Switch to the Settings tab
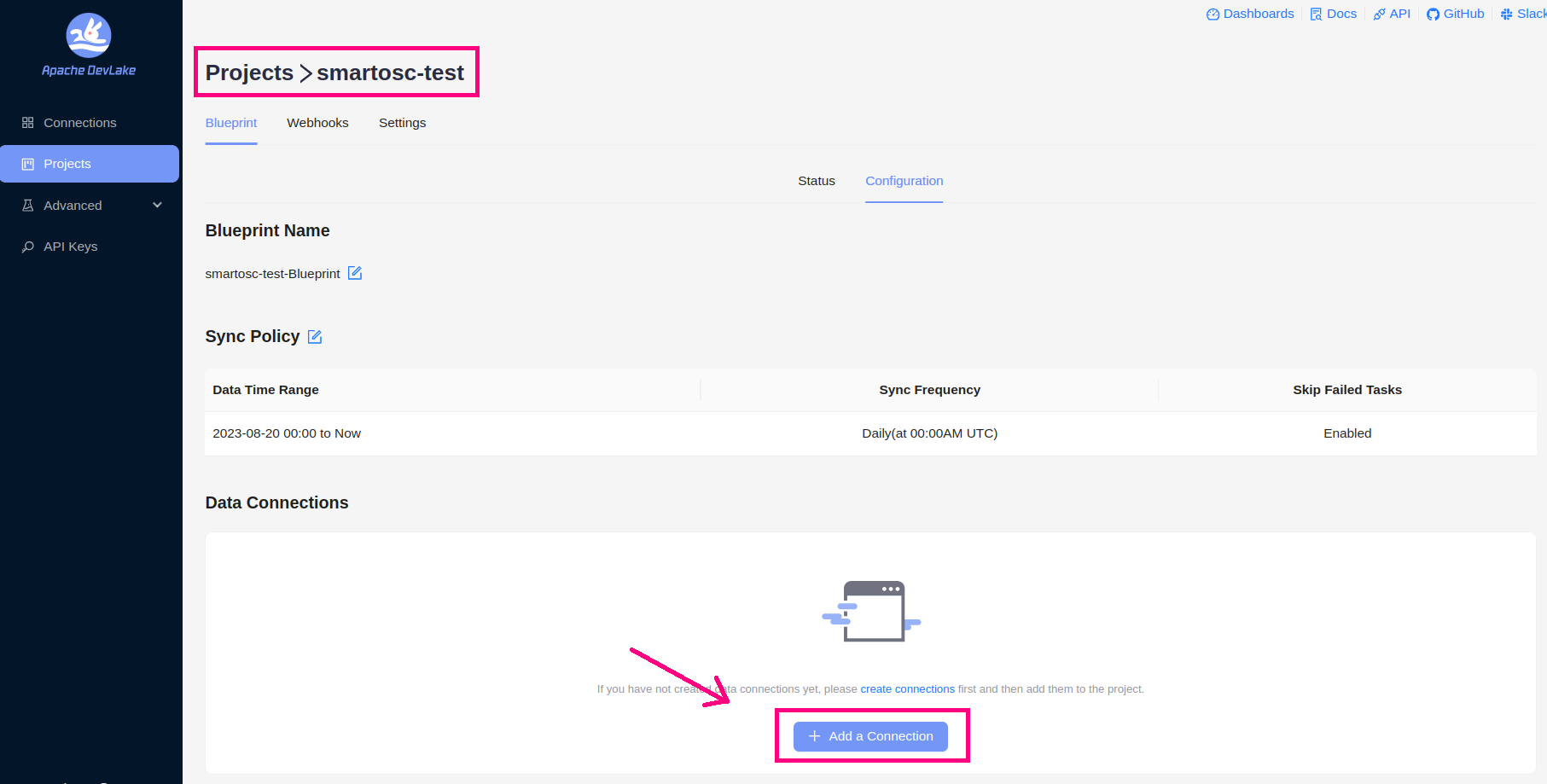Screen dimensions: 1547x784 click(402, 123)
